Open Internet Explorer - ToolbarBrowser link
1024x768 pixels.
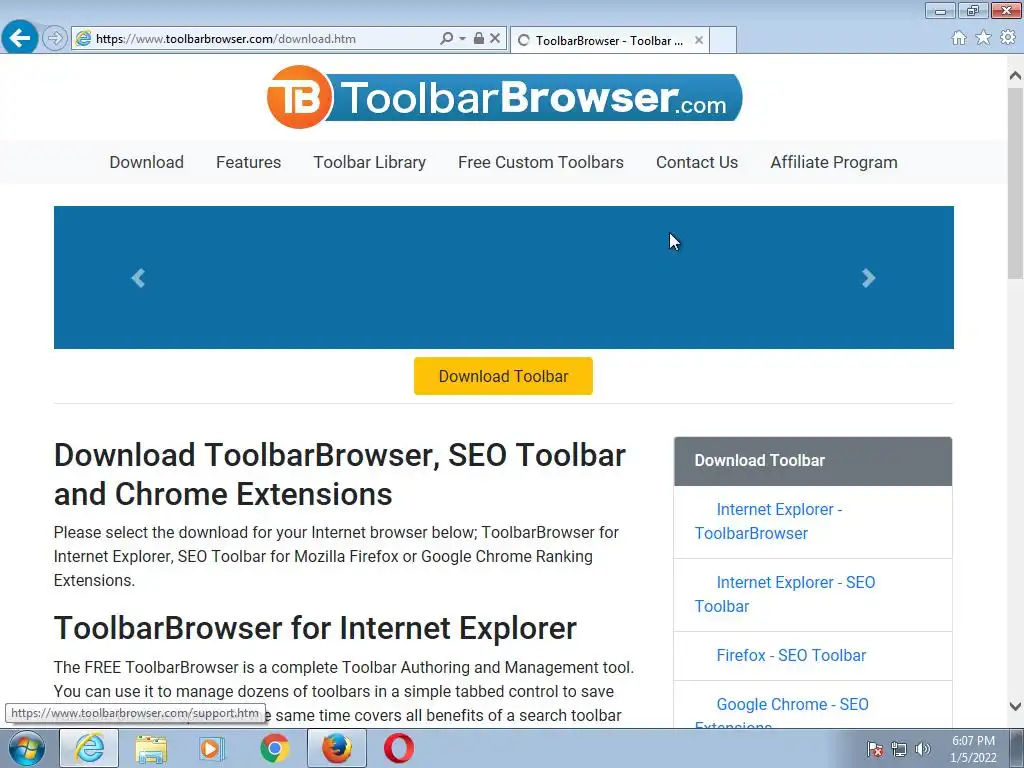point(769,521)
